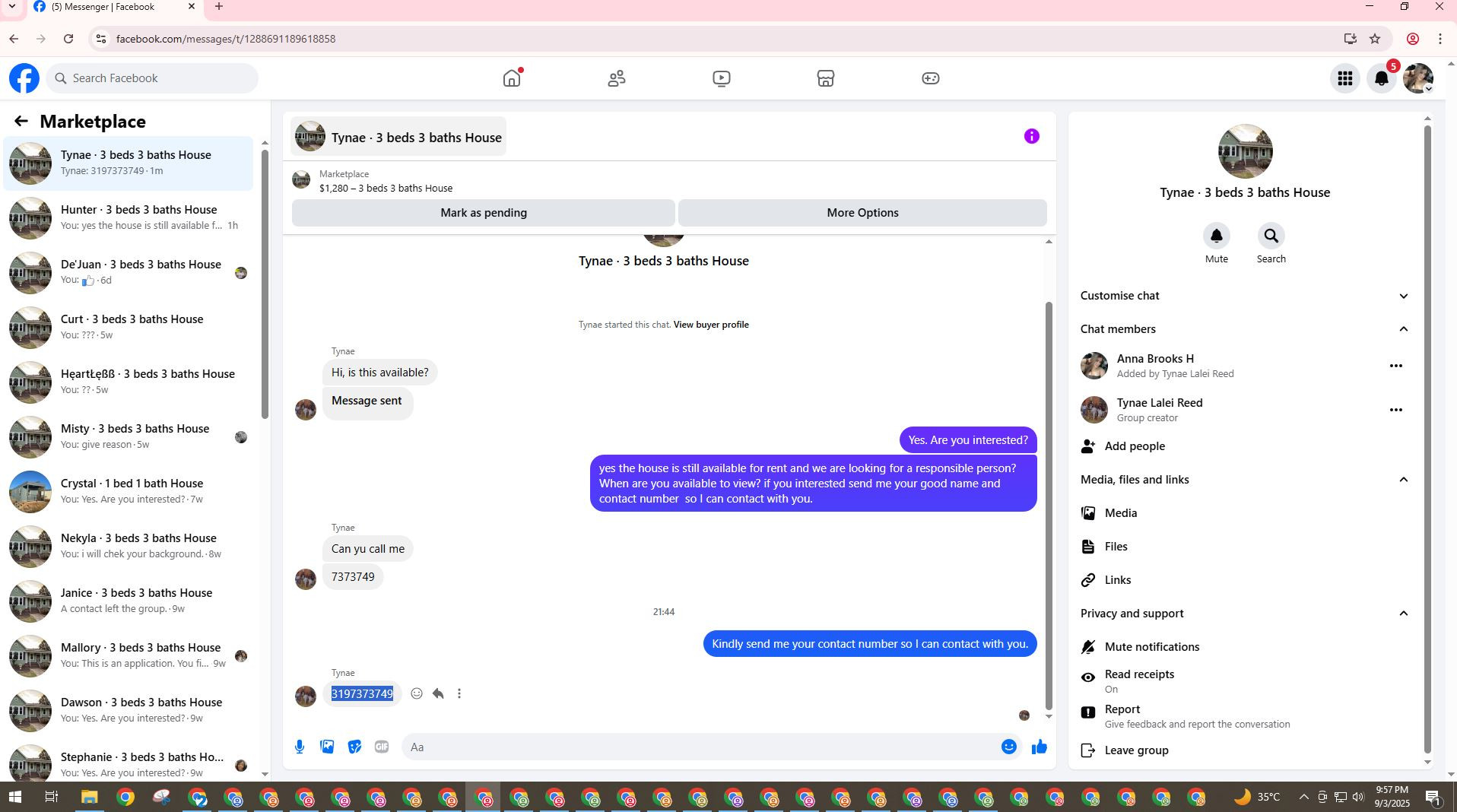Send a thumbs-up like
1457x812 pixels.
[1040, 747]
